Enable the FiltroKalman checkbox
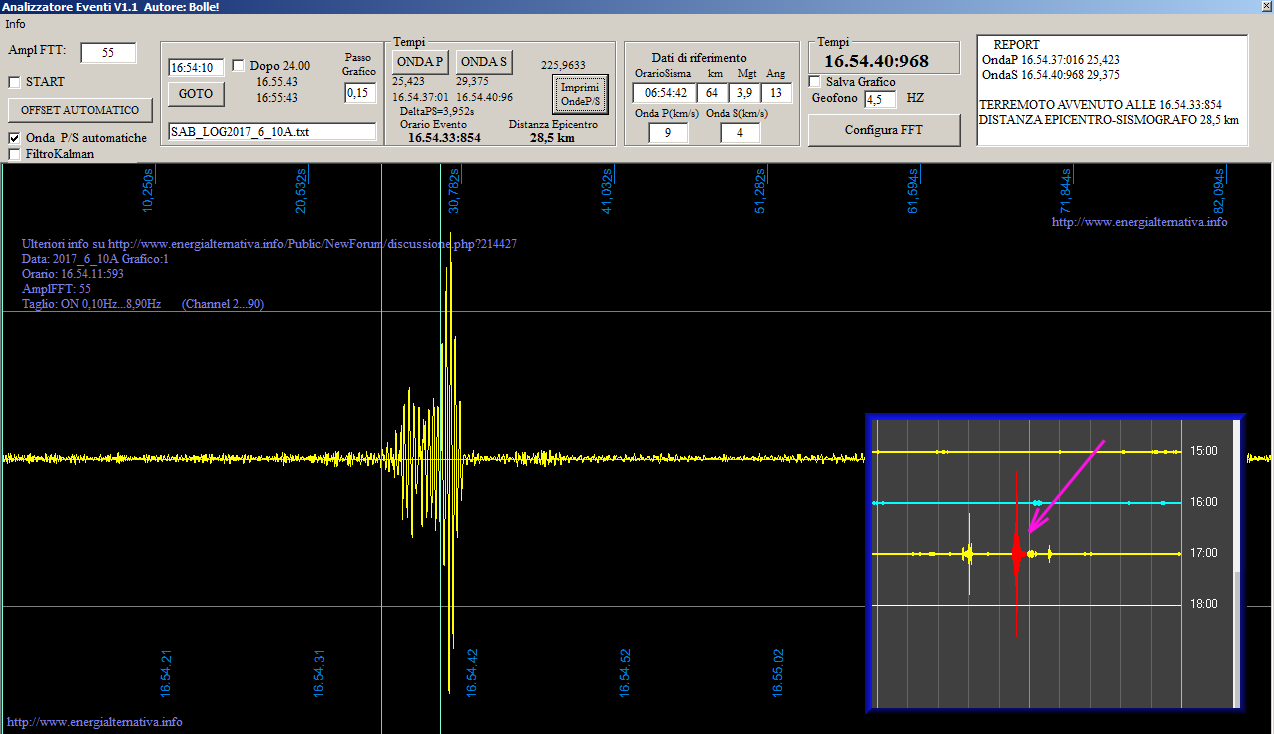This screenshot has width=1274, height=734. (15, 154)
